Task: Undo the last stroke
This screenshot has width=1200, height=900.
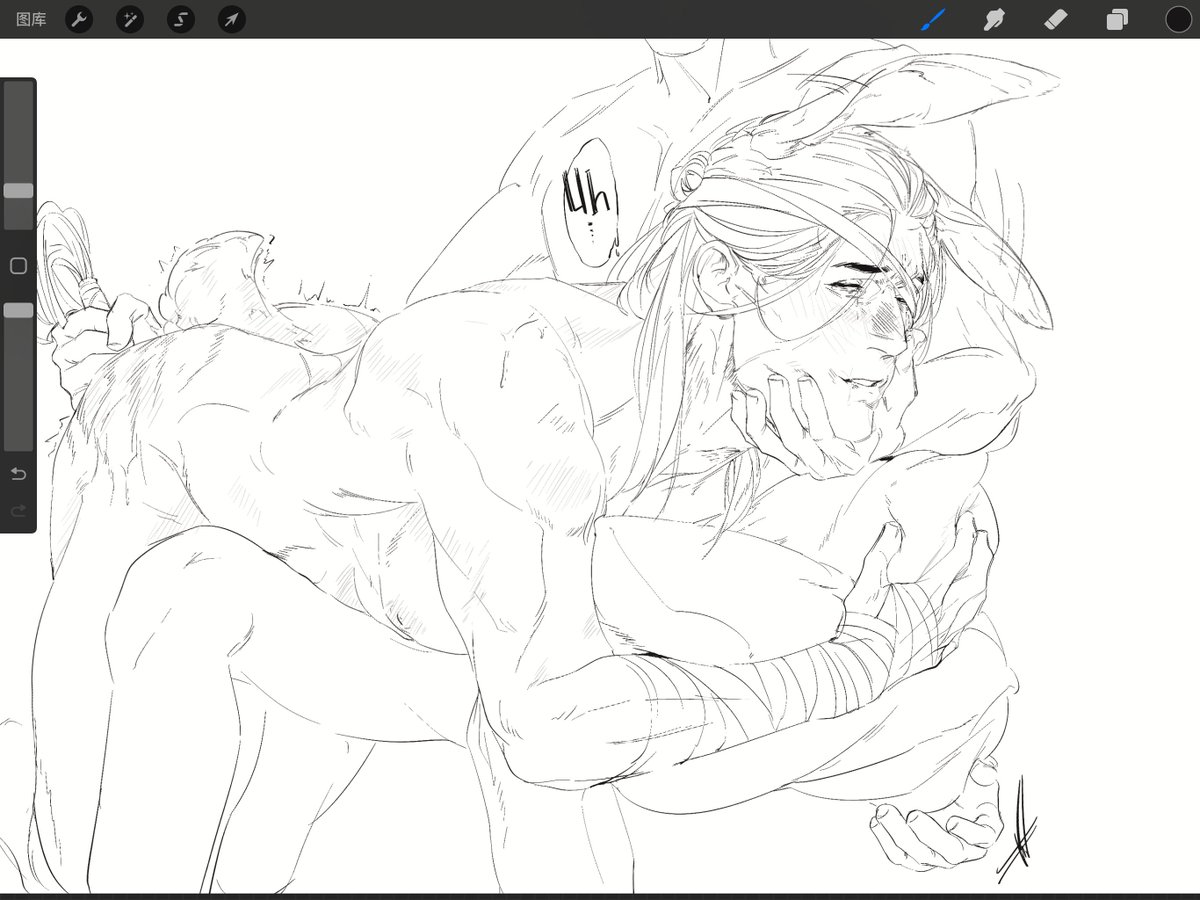Action: pyautogui.click(x=18, y=474)
